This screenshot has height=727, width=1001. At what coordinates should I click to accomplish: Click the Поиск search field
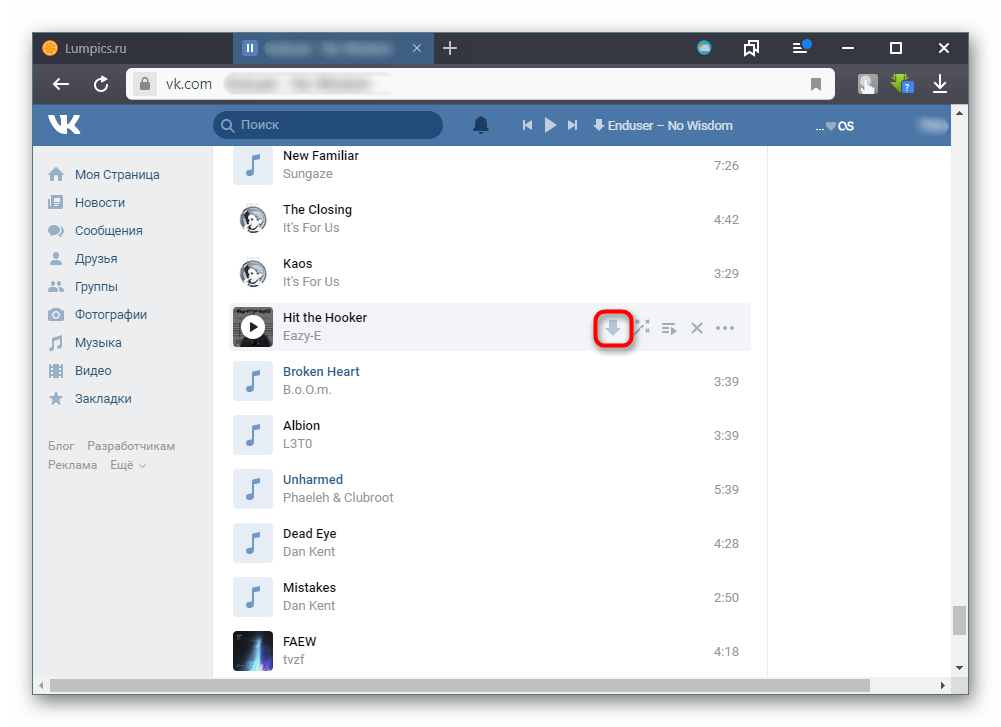(x=328, y=125)
